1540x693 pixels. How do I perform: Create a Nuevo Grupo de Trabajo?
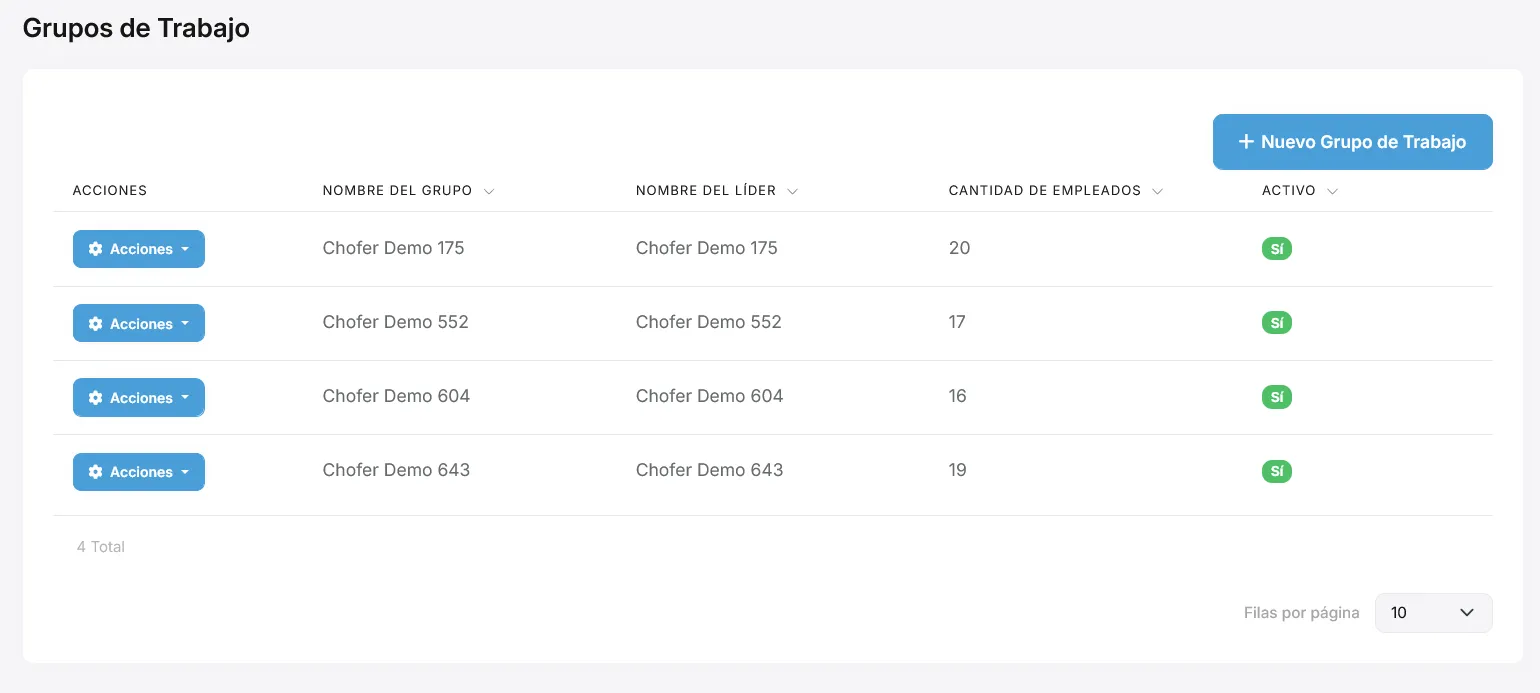pos(1353,142)
